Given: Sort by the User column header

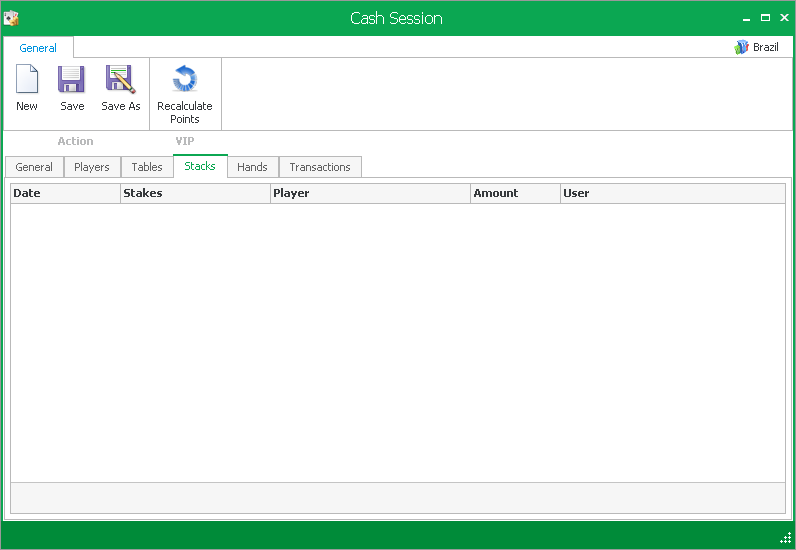Looking at the screenshot, I should (673, 193).
